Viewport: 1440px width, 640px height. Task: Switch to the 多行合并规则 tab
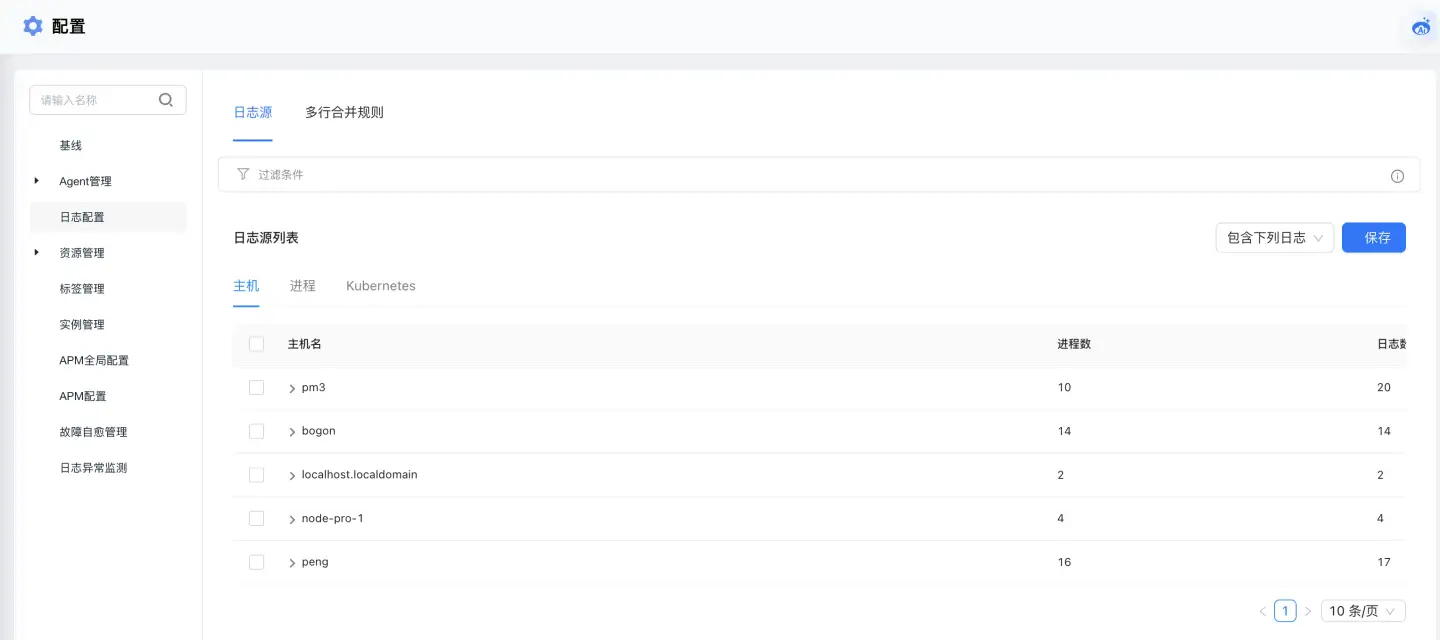tap(344, 113)
